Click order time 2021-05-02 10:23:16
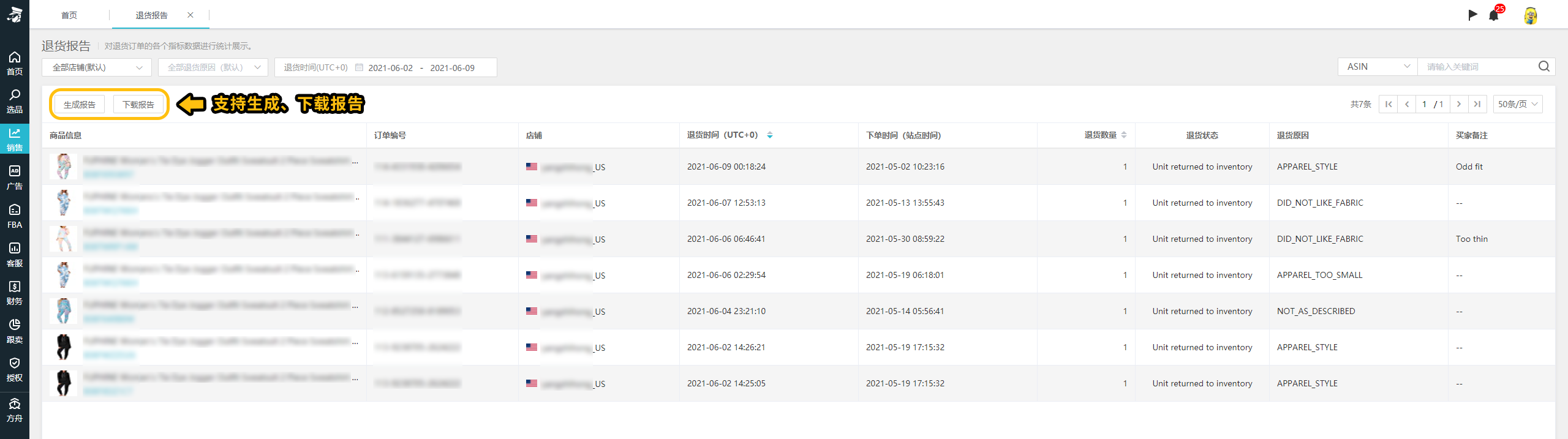Screen dimensions: 1568x439 click(905, 167)
